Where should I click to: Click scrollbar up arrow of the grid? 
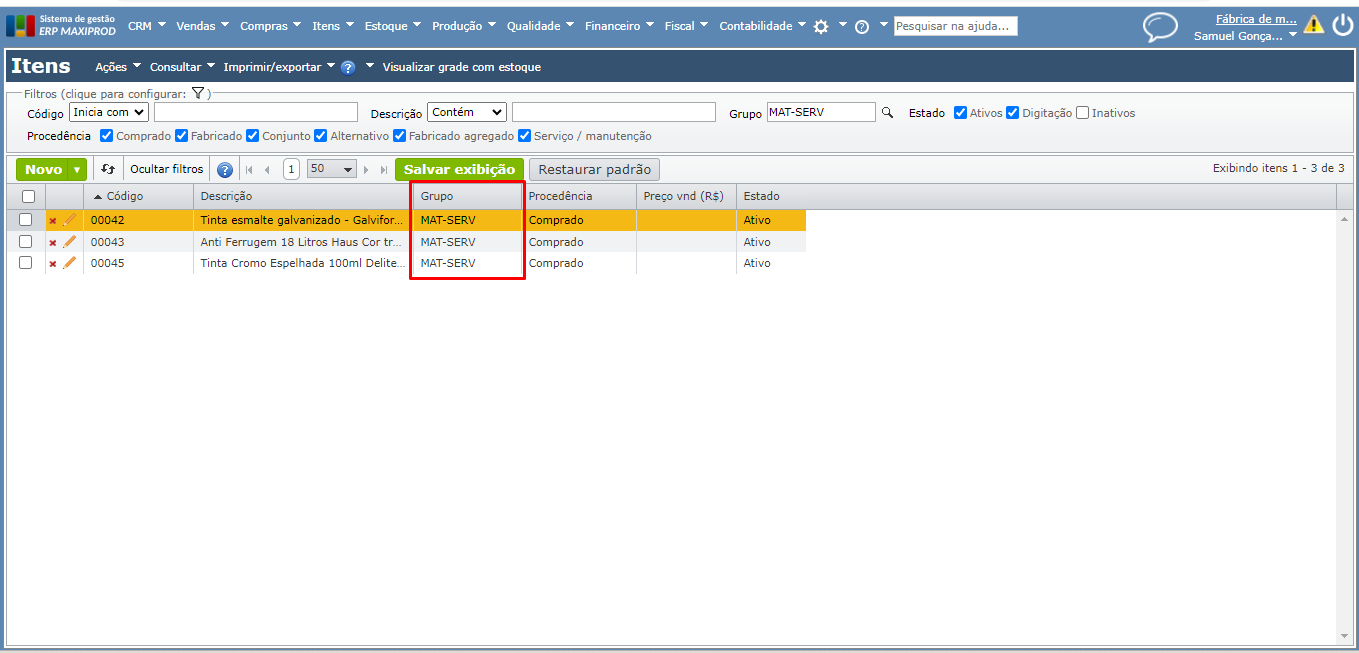[1344, 219]
